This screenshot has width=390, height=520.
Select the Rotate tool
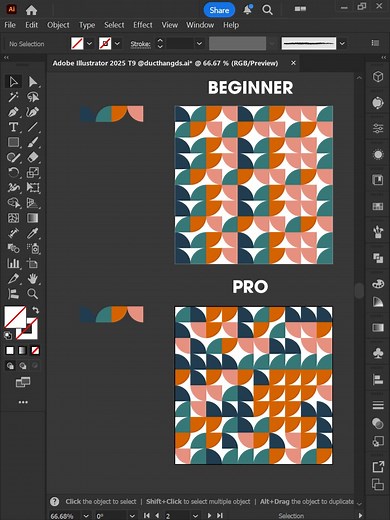click(x=13, y=172)
